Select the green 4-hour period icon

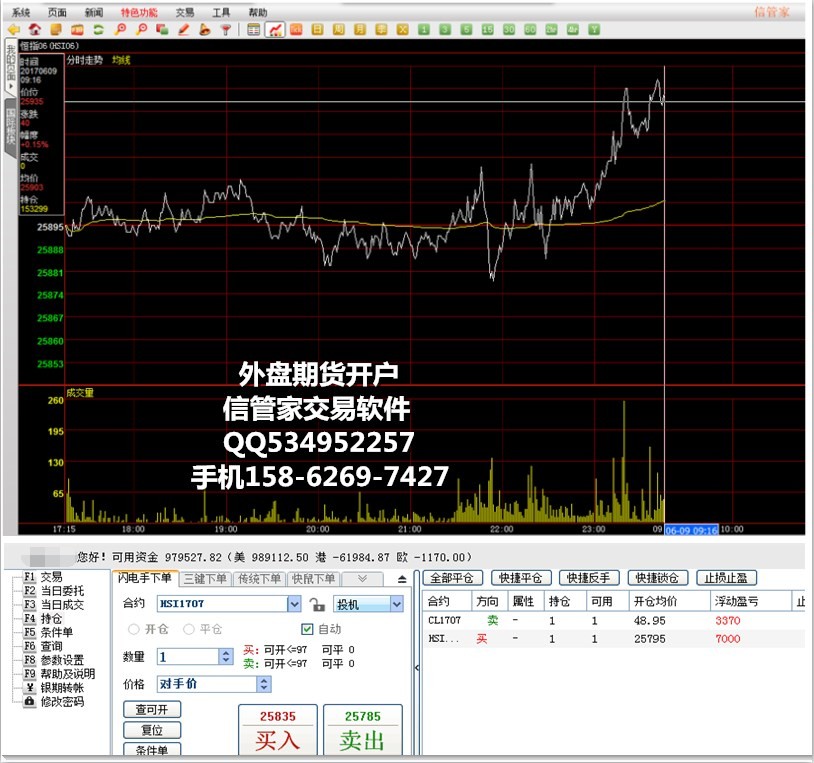click(573, 30)
